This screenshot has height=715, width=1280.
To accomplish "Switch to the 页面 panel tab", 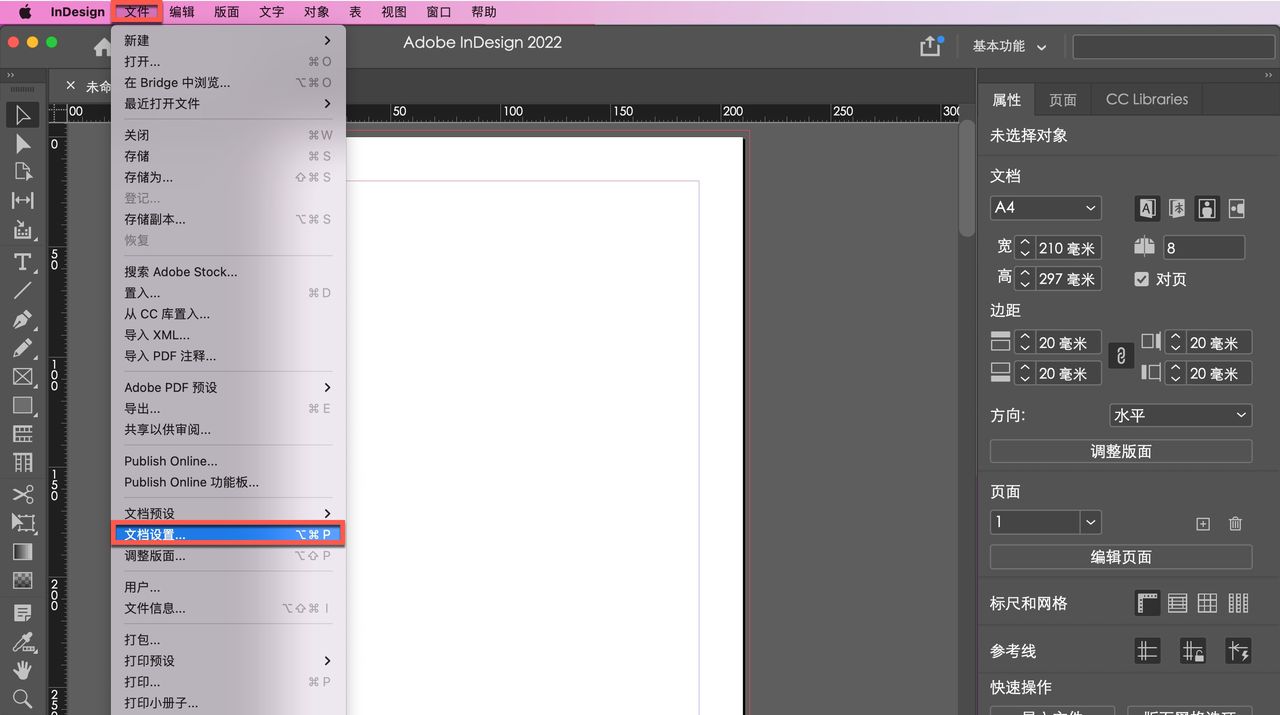I will pos(1063,99).
